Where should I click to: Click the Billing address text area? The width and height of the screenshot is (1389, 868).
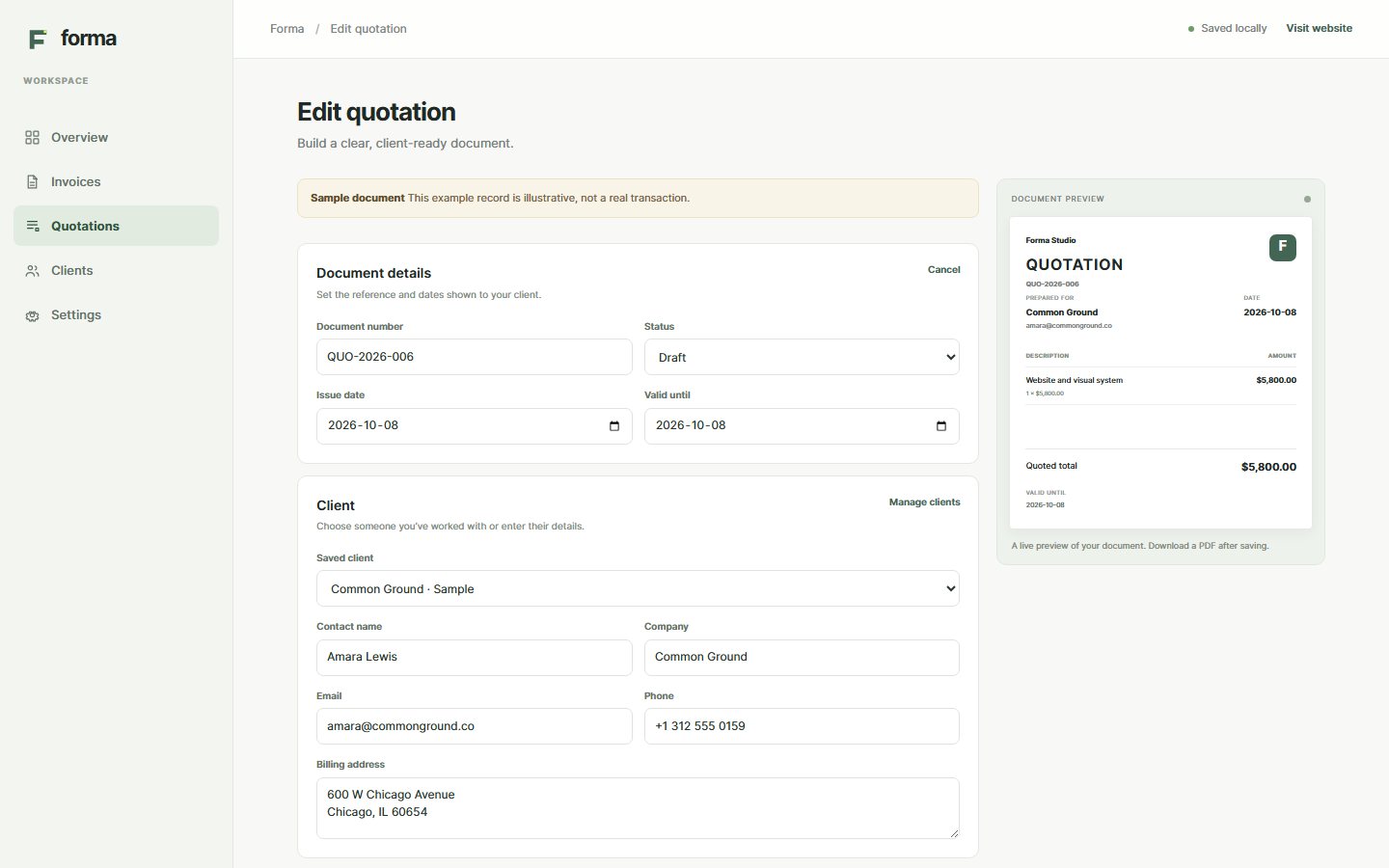(638, 808)
